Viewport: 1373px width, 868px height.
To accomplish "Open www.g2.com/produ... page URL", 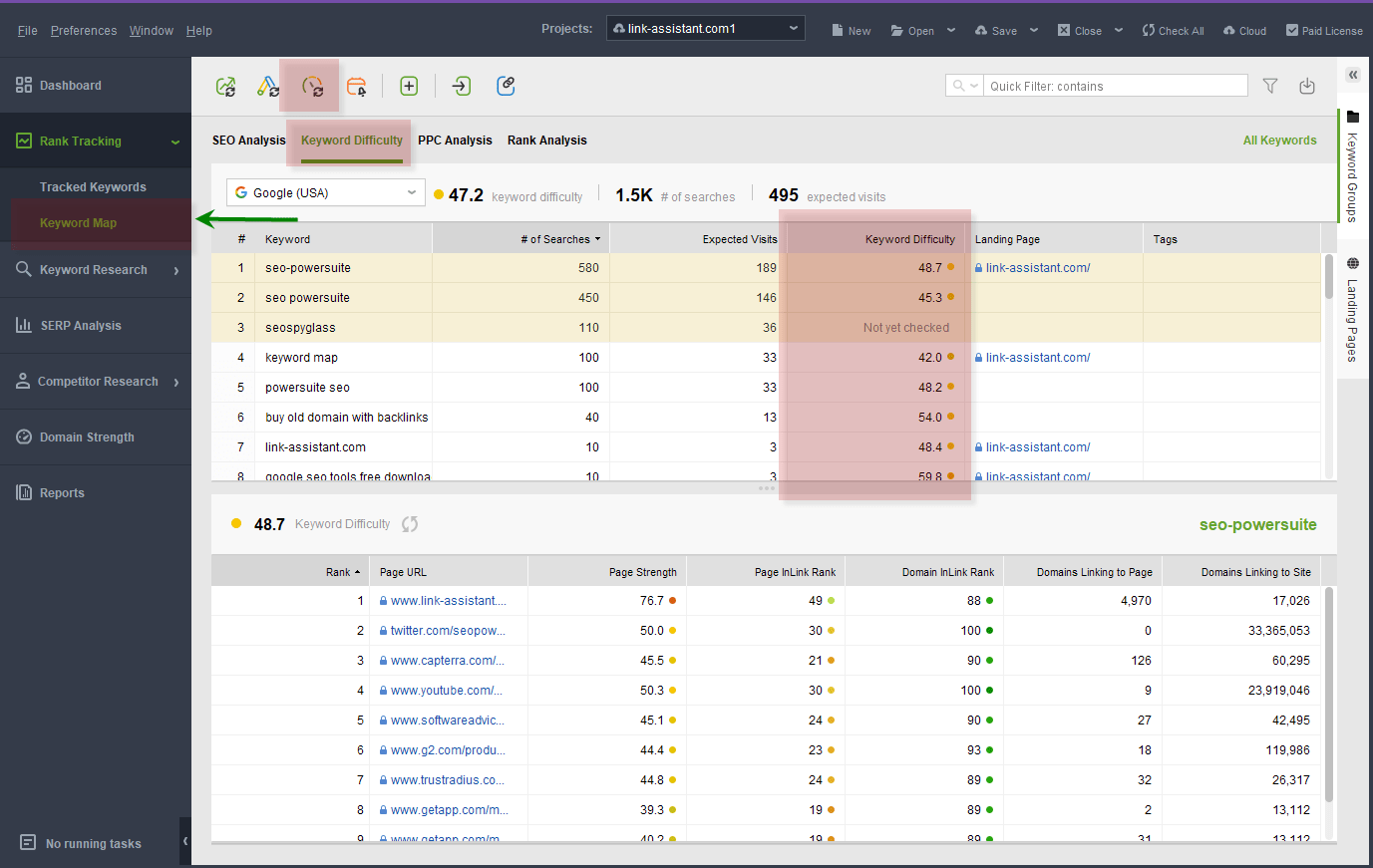I will (448, 750).
